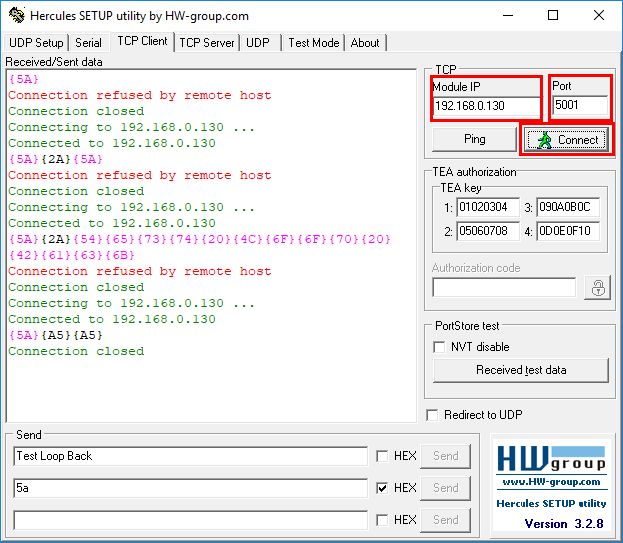
Task: Click the Hercules app icon in title bar
Action: pos(17,15)
